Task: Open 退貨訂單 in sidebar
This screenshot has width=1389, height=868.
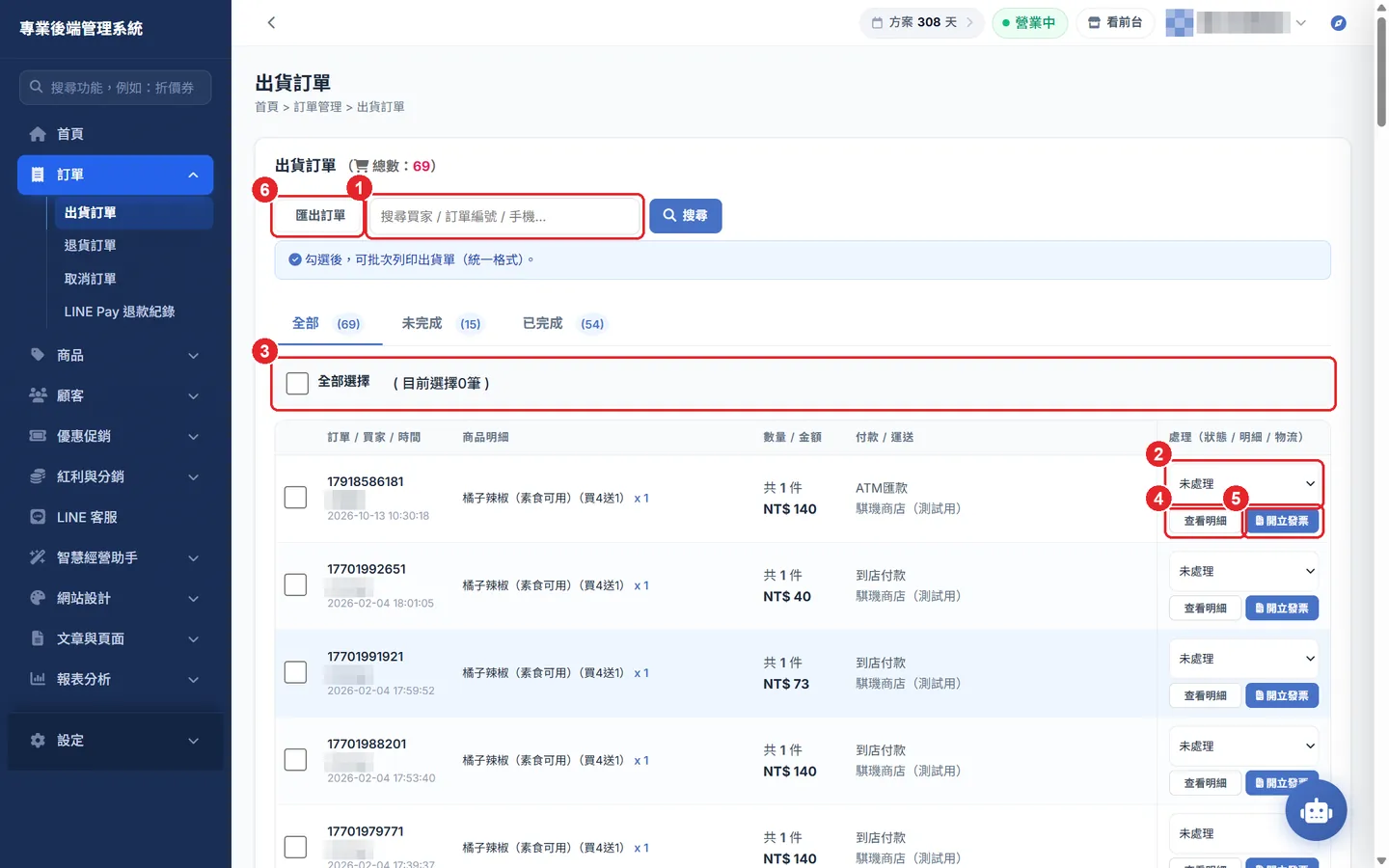Action: (91, 246)
